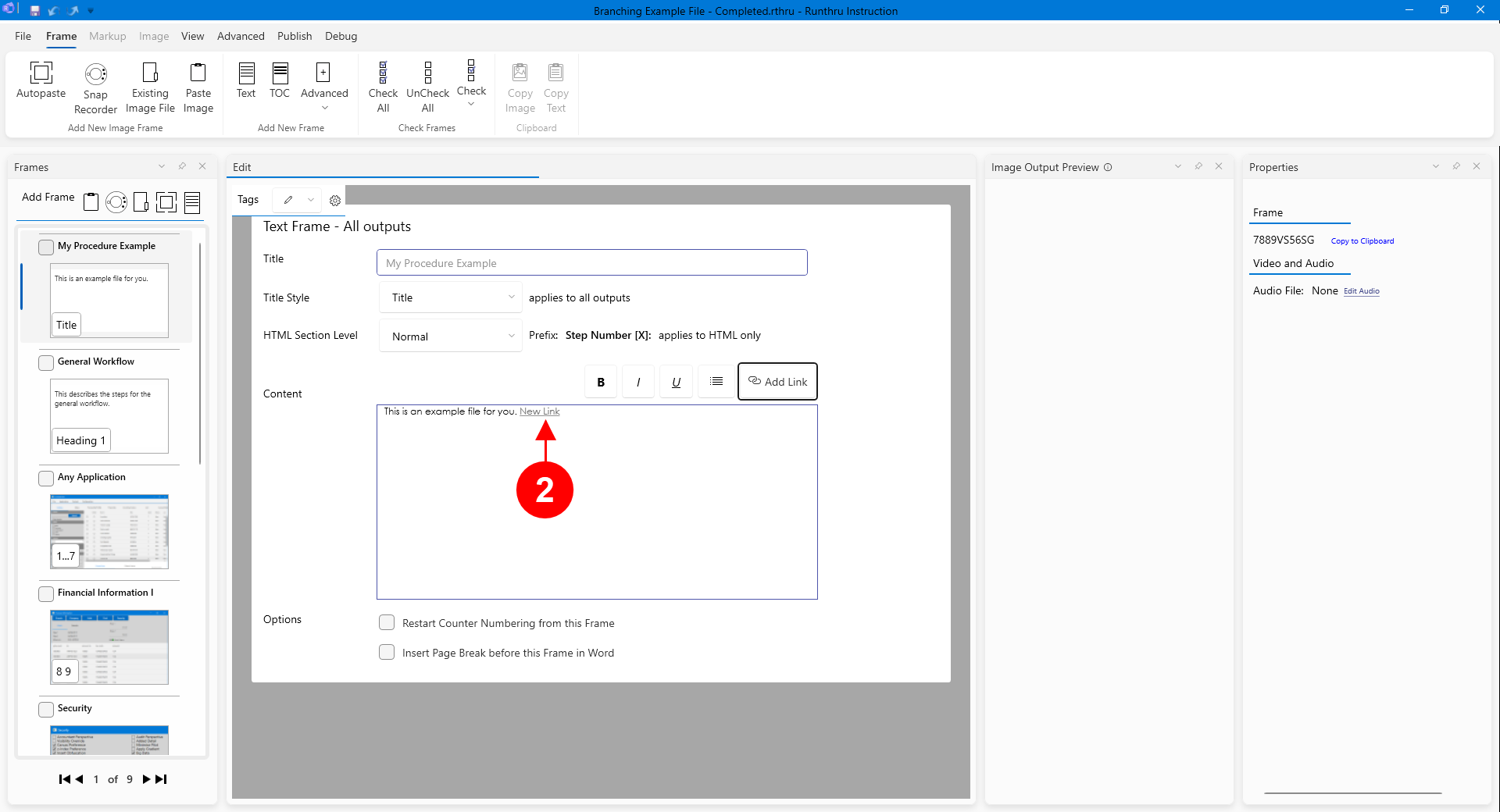
Task: Enable Restart Counter Numbering from this Frame
Action: pyautogui.click(x=387, y=622)
